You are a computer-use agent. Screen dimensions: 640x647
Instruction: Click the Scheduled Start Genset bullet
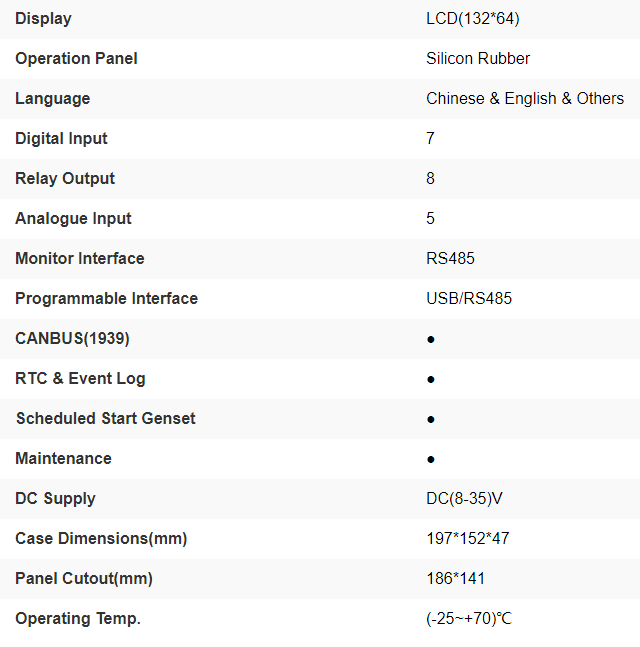[431, 419]
